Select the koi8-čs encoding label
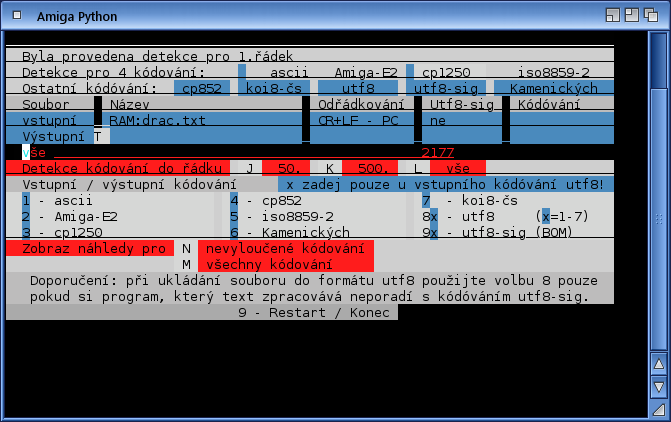Viewport: 671px width, 422px height. pyautogui.click(x=277, y=88)
